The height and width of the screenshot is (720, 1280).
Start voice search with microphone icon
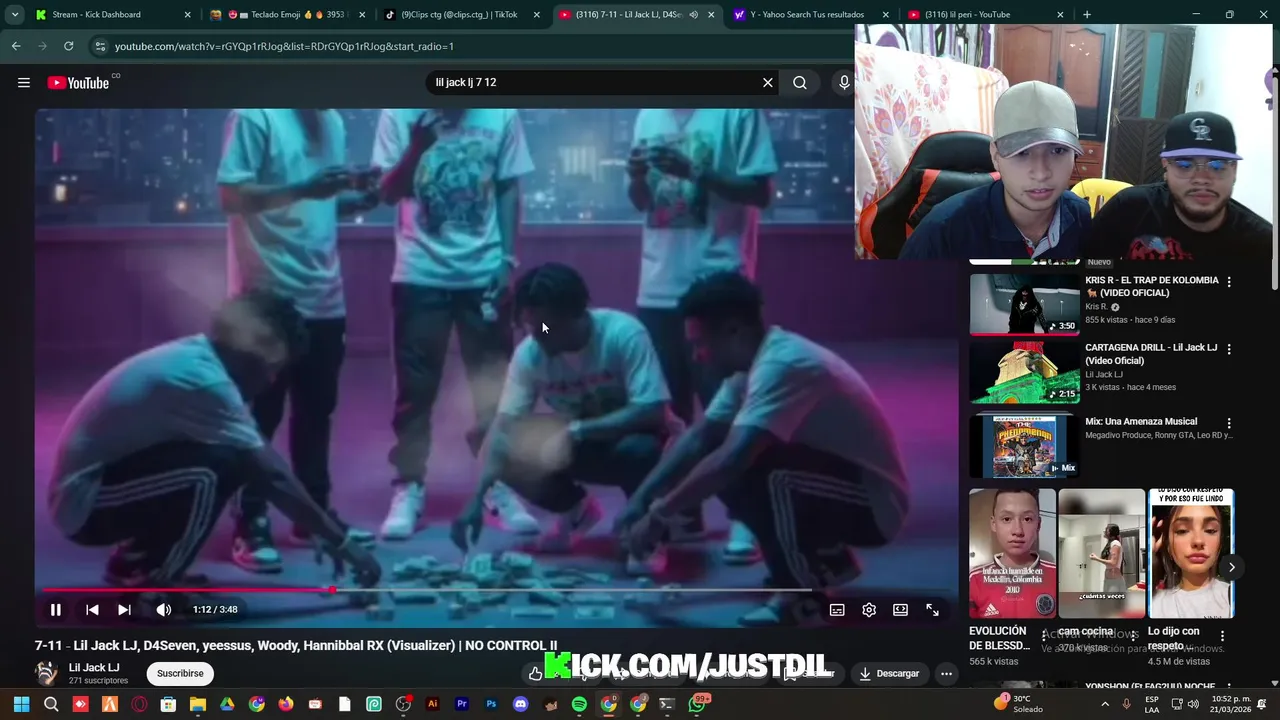tap(844, 83)
